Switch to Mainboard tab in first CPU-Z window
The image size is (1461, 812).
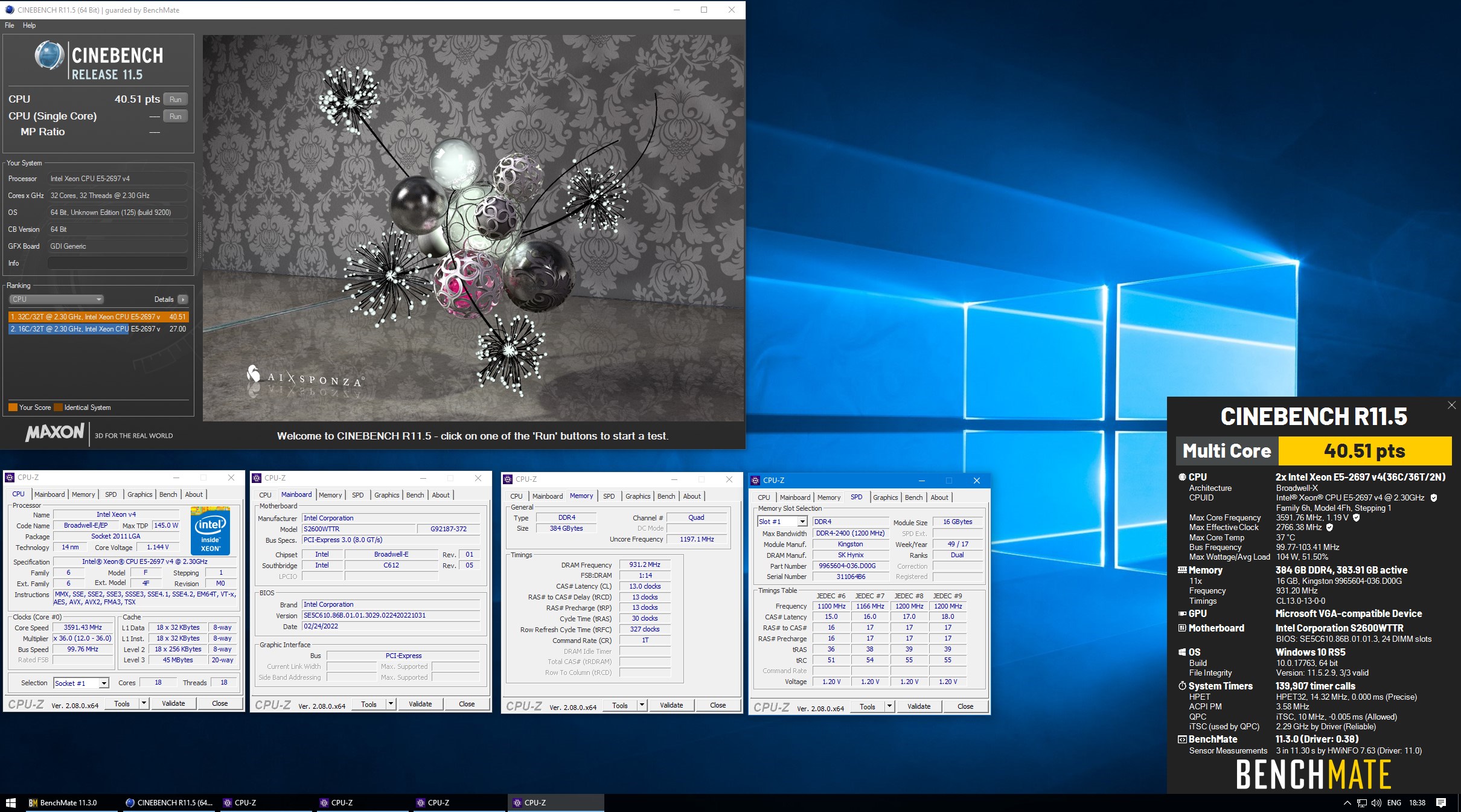click(x=50, y=494)
